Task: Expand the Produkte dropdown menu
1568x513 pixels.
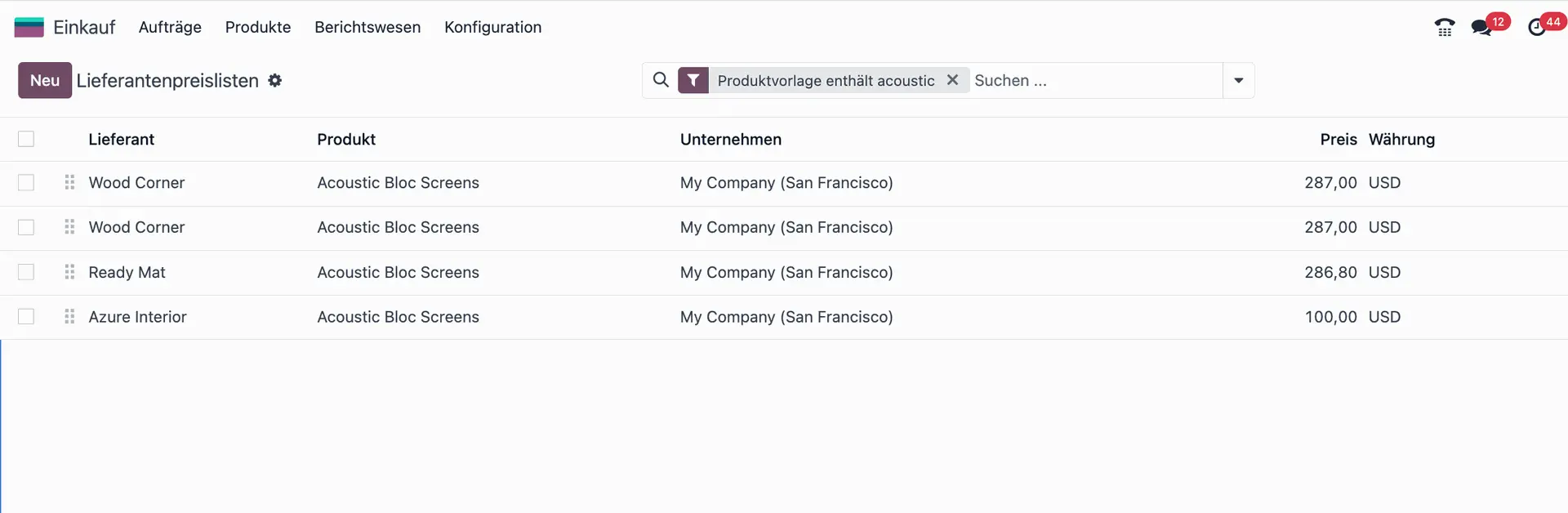Action: (x=258, y=27)
